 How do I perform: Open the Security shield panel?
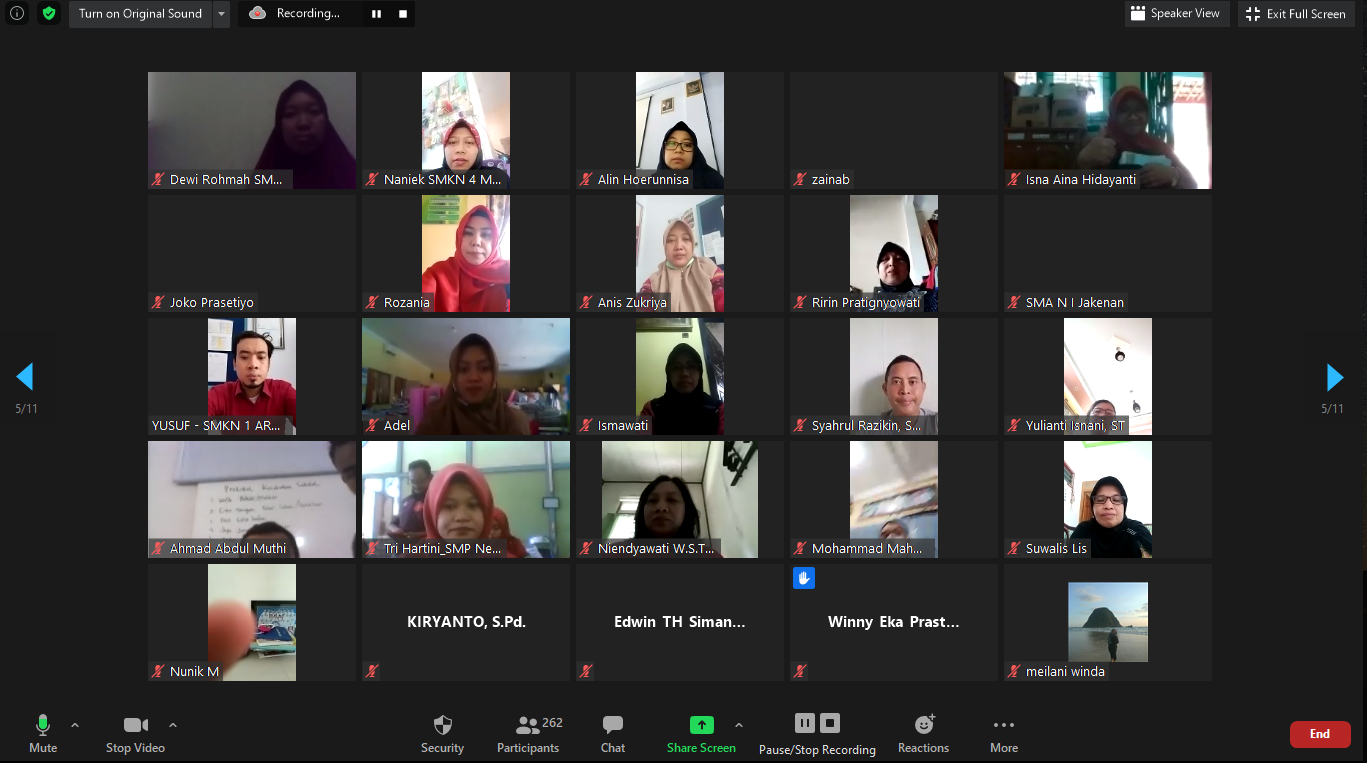(x=442, y=734)
